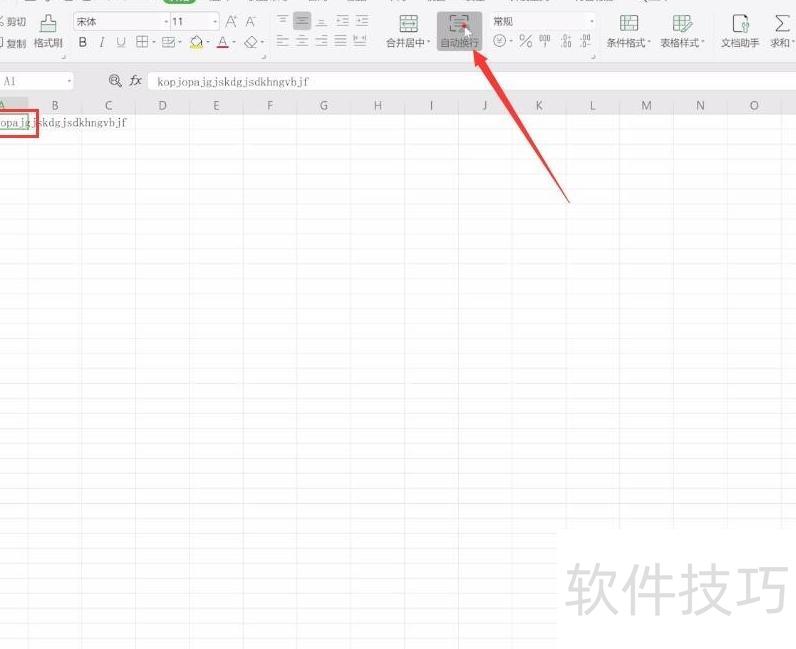This screenshot has width=796, height=649.
Task: Open the number group dialog launcher
Action: (x=592, y=57)
